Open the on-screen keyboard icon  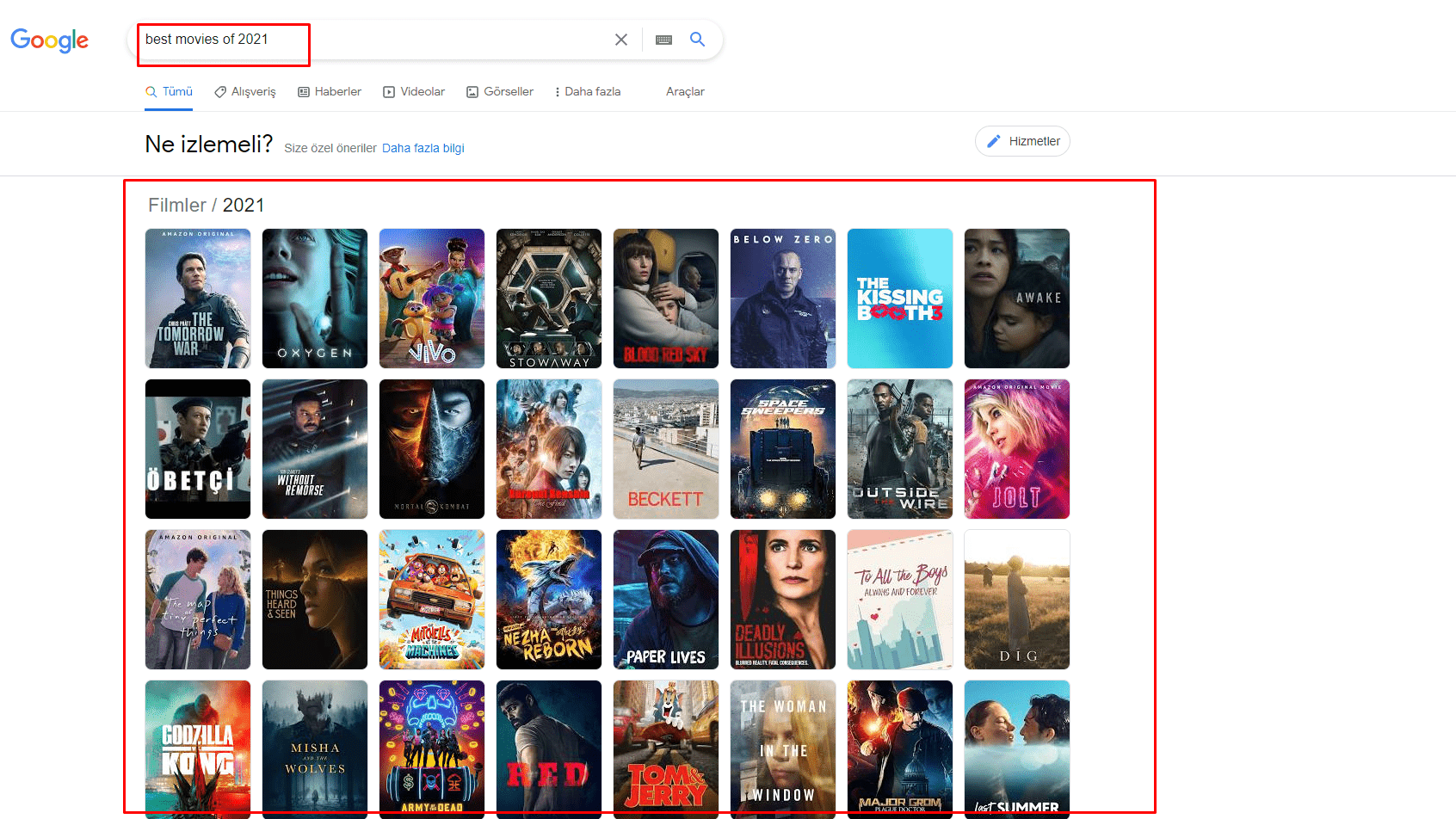pos(663,40)
